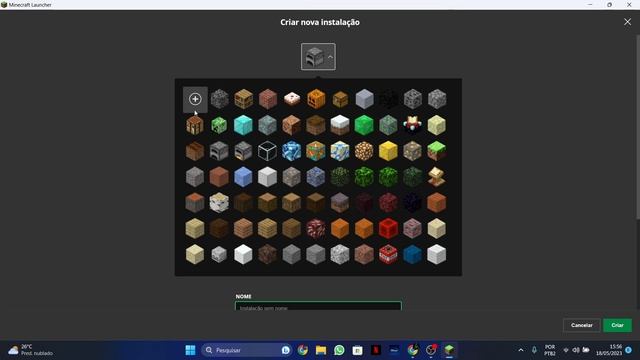Viewport: 640px width, 360px height.
Task: Select the dark blue Water block icon
Action: [x=412, y=254]
